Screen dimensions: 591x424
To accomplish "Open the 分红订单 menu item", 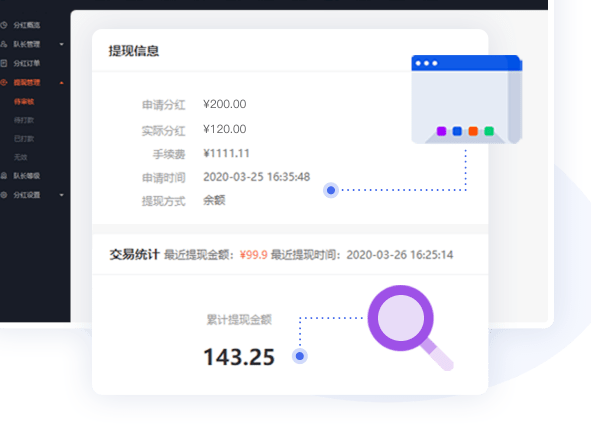I will pyautogui.click(x=27, y=63).
